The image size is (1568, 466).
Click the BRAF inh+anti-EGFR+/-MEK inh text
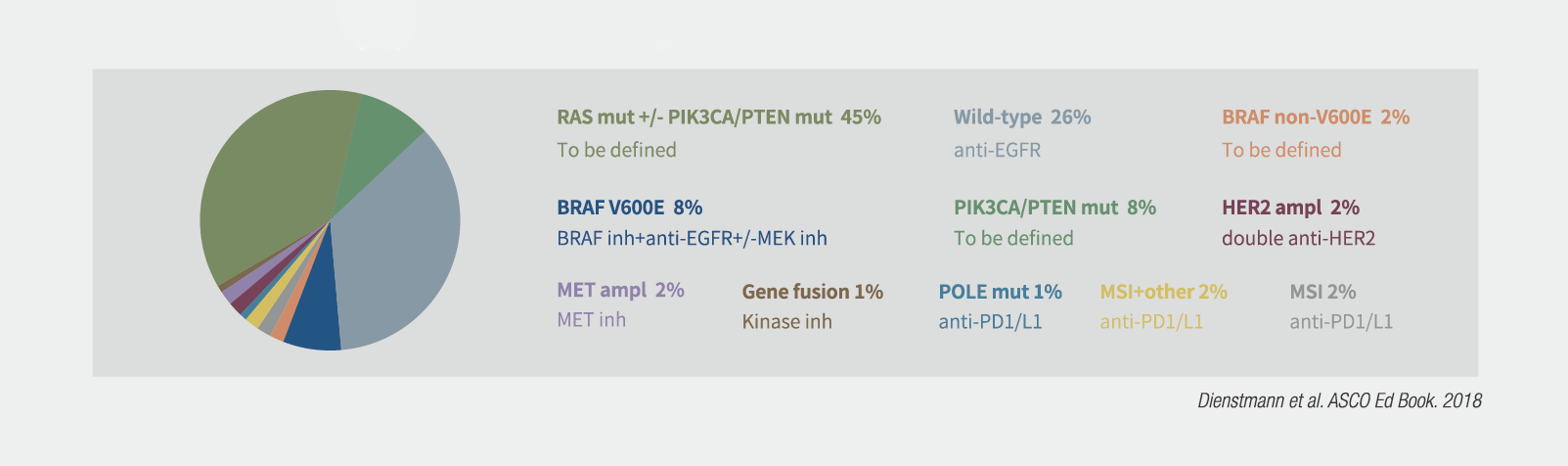coord(692,238)
